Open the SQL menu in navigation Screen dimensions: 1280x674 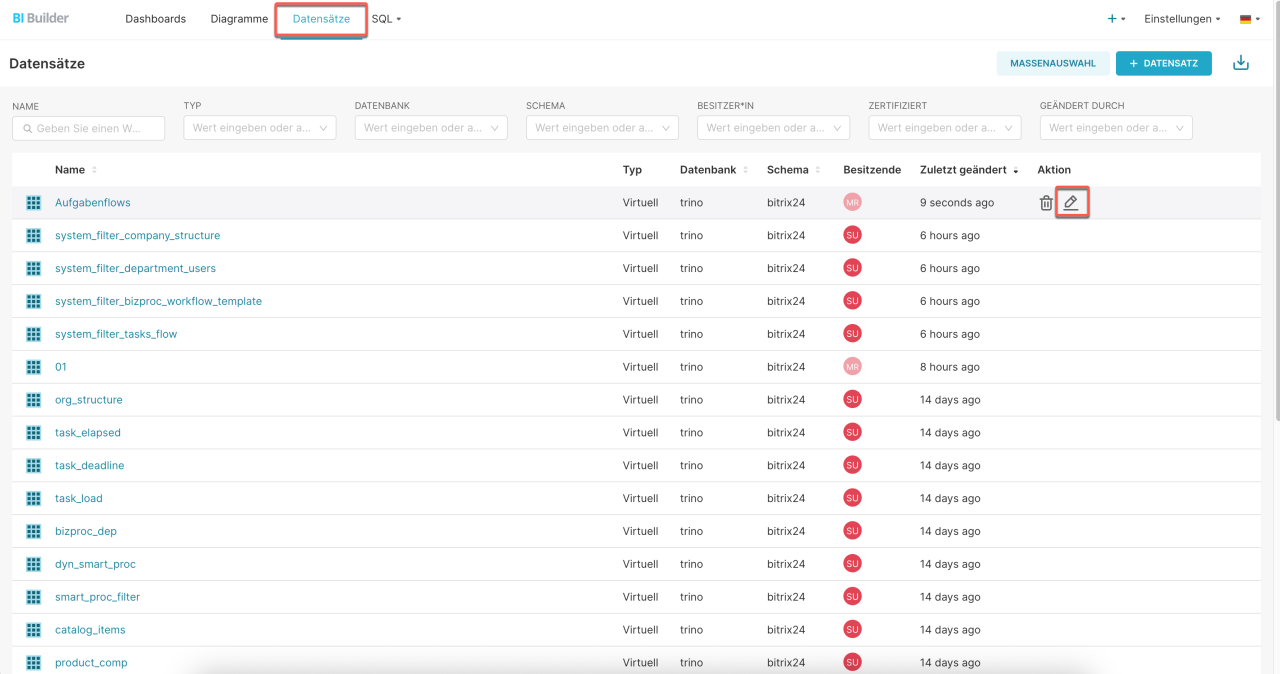(x=385, y=19)
